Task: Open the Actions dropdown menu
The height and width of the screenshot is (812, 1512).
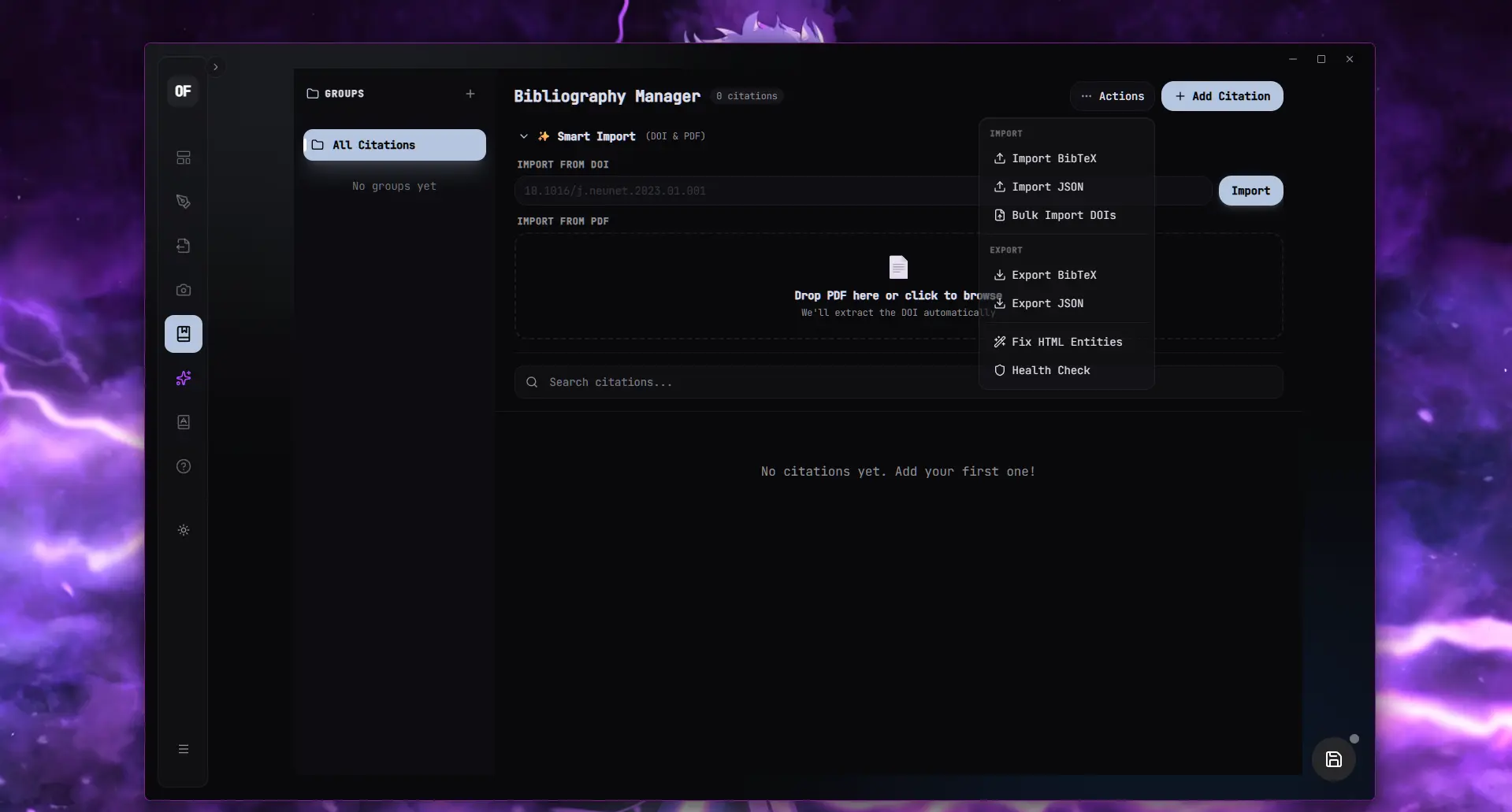Action: coord(1112,96)
